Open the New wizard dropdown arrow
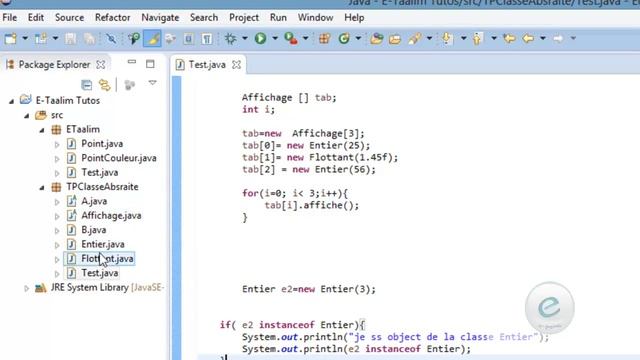640x360 pixels. tap(25, 39)
